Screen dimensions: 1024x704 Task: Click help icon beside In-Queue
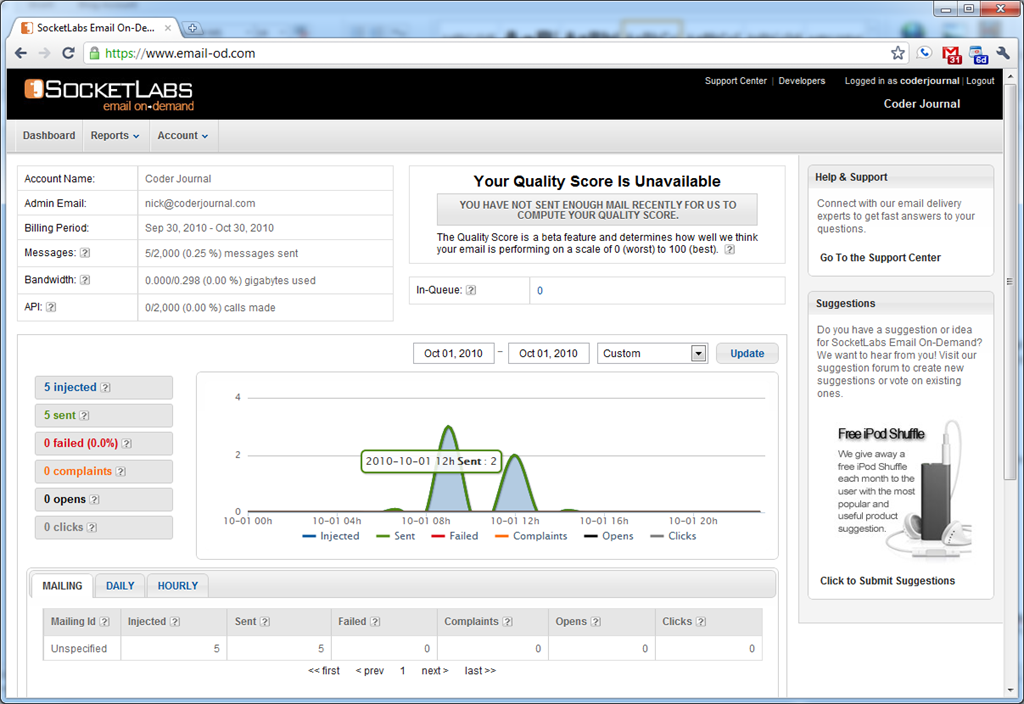coord(471,291)
